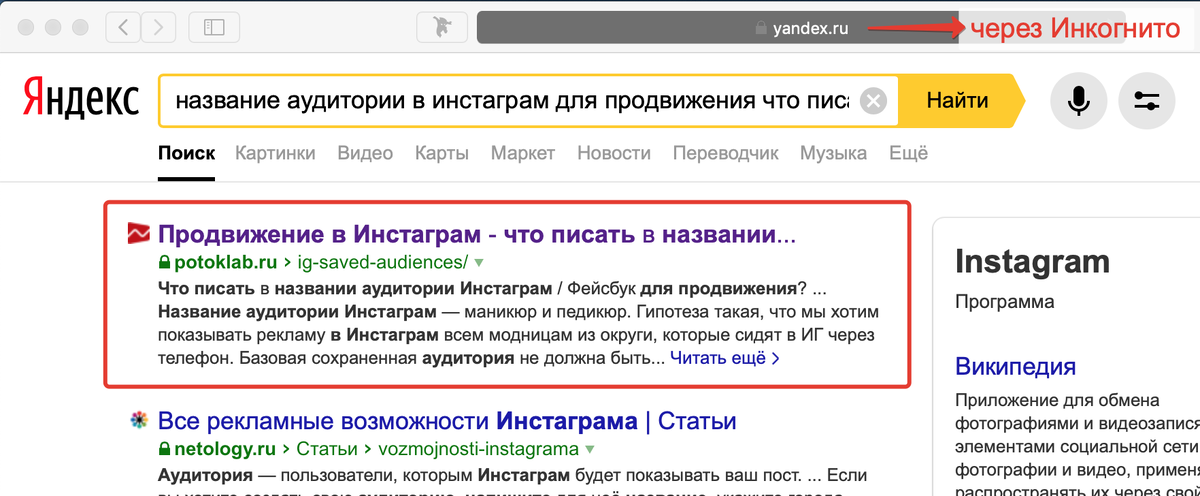Click the potoklab.ru favicon
Viewport: 1200px width, 496px height.
(138, 235)
